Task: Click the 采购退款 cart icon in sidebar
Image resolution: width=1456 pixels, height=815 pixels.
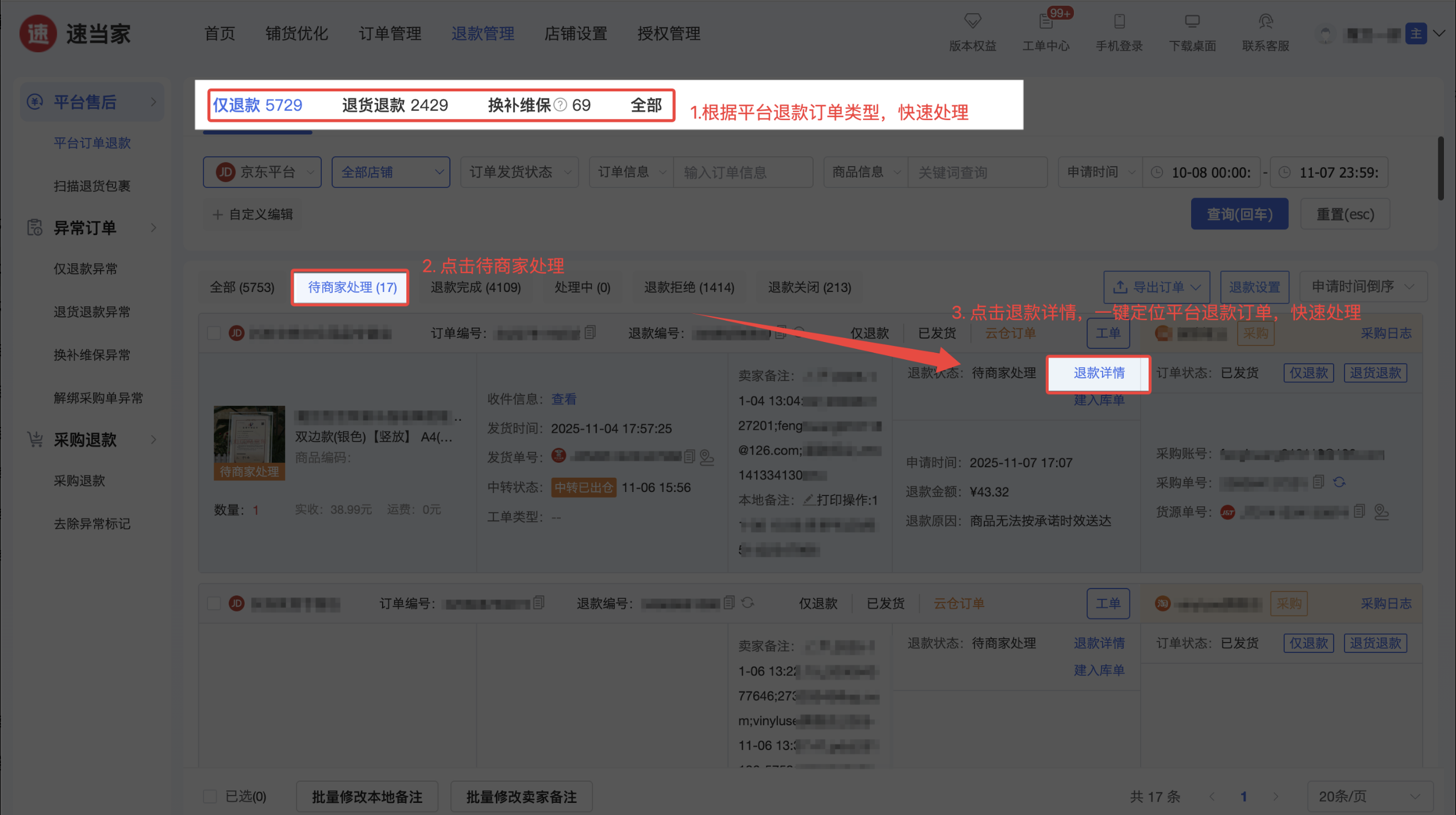Action: (x=34, y=439)
